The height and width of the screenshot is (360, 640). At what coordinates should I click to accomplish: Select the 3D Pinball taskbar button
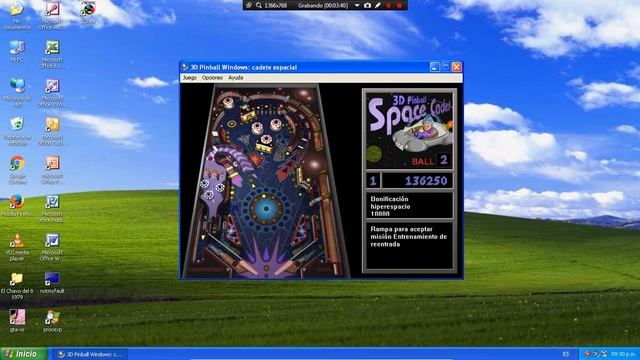pyautogui.click(x=92, y=354)
